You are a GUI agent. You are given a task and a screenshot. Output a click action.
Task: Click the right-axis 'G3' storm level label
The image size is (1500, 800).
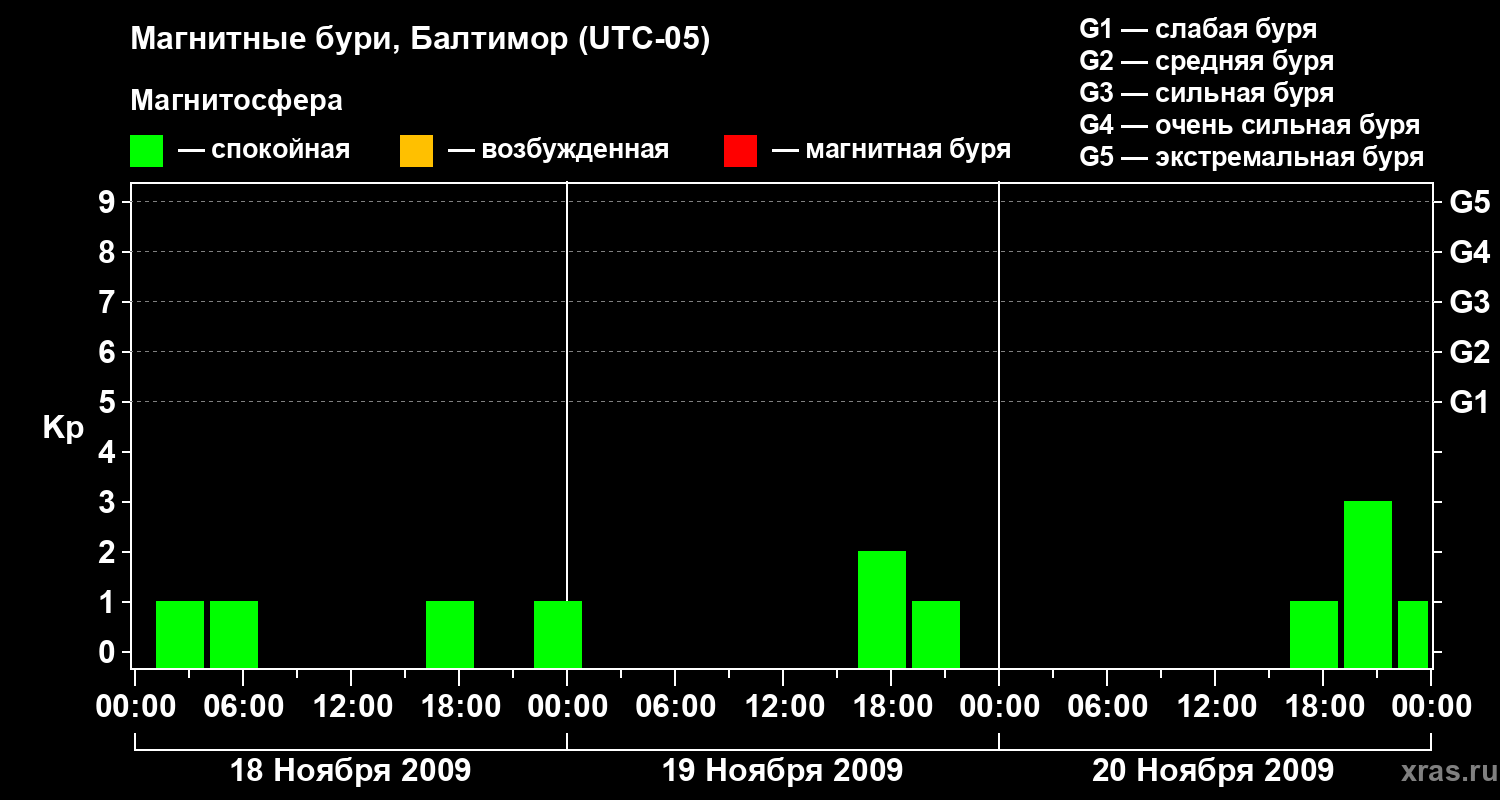click(x=1469, y=302)
